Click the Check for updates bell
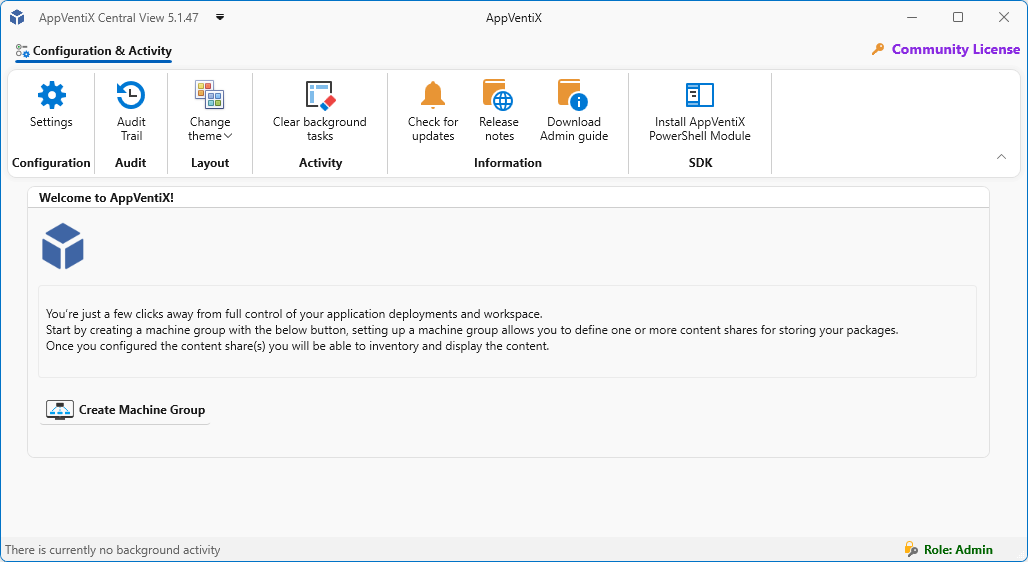 tap(433, 95)
